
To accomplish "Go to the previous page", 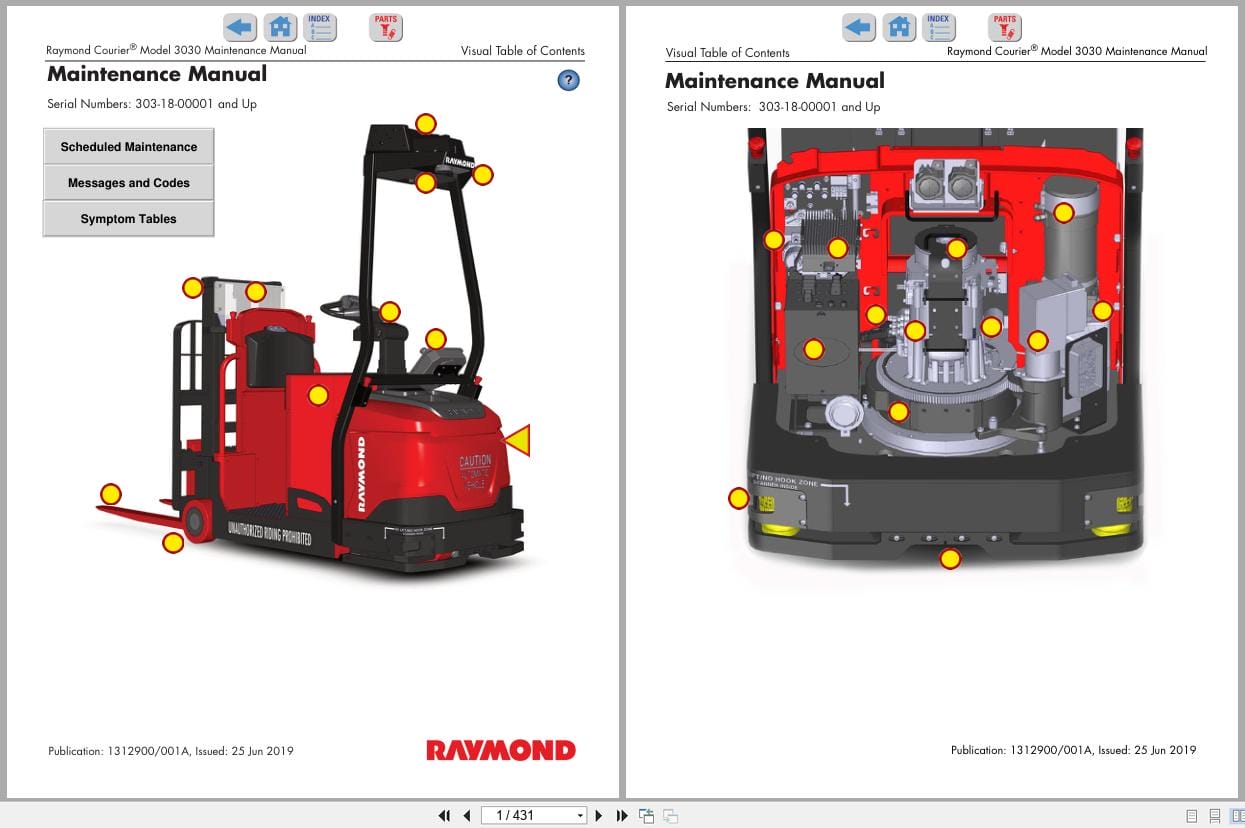I will click(x=466, y=815).
